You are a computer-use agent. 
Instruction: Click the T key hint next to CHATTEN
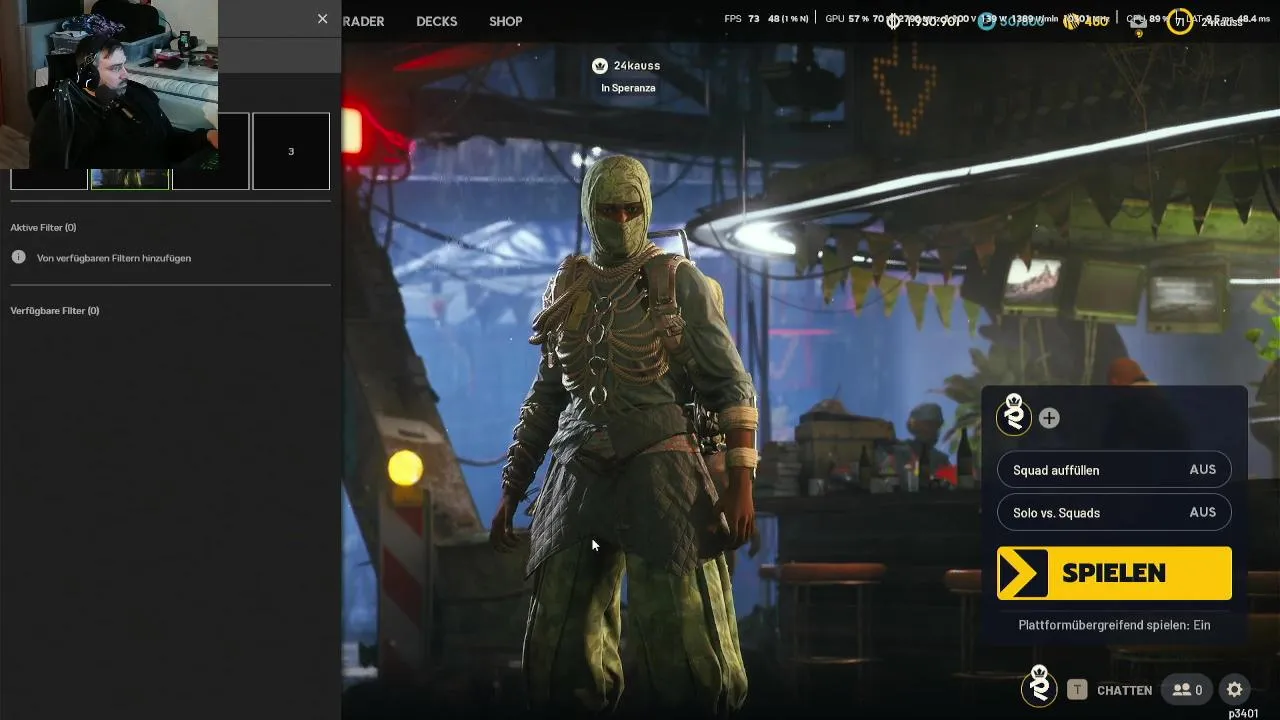(x=1077, y=689)
